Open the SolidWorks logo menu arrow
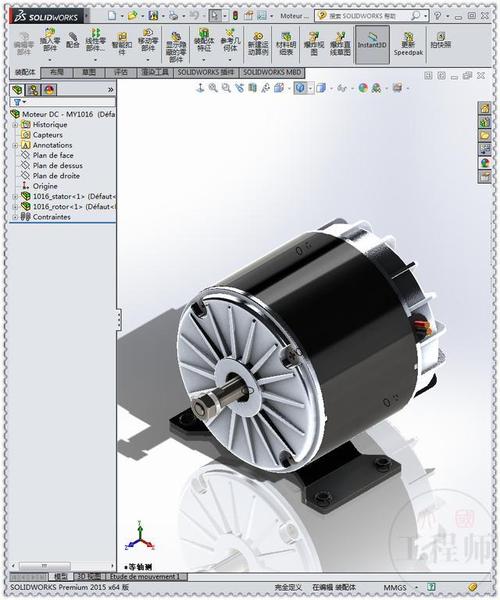Screen dimensions: 500x600 click(86, 16)
